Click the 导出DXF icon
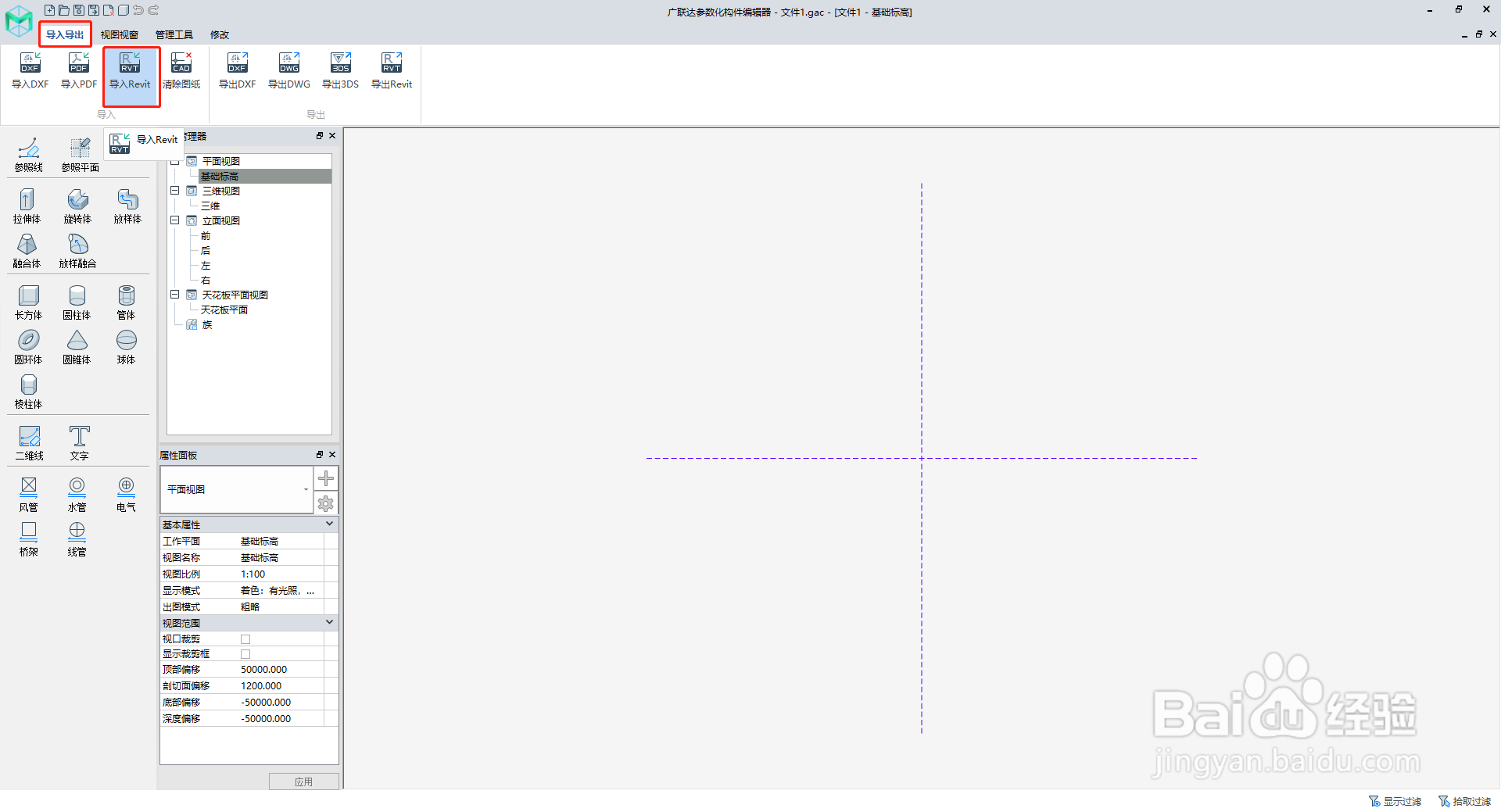 click(238, 63)
